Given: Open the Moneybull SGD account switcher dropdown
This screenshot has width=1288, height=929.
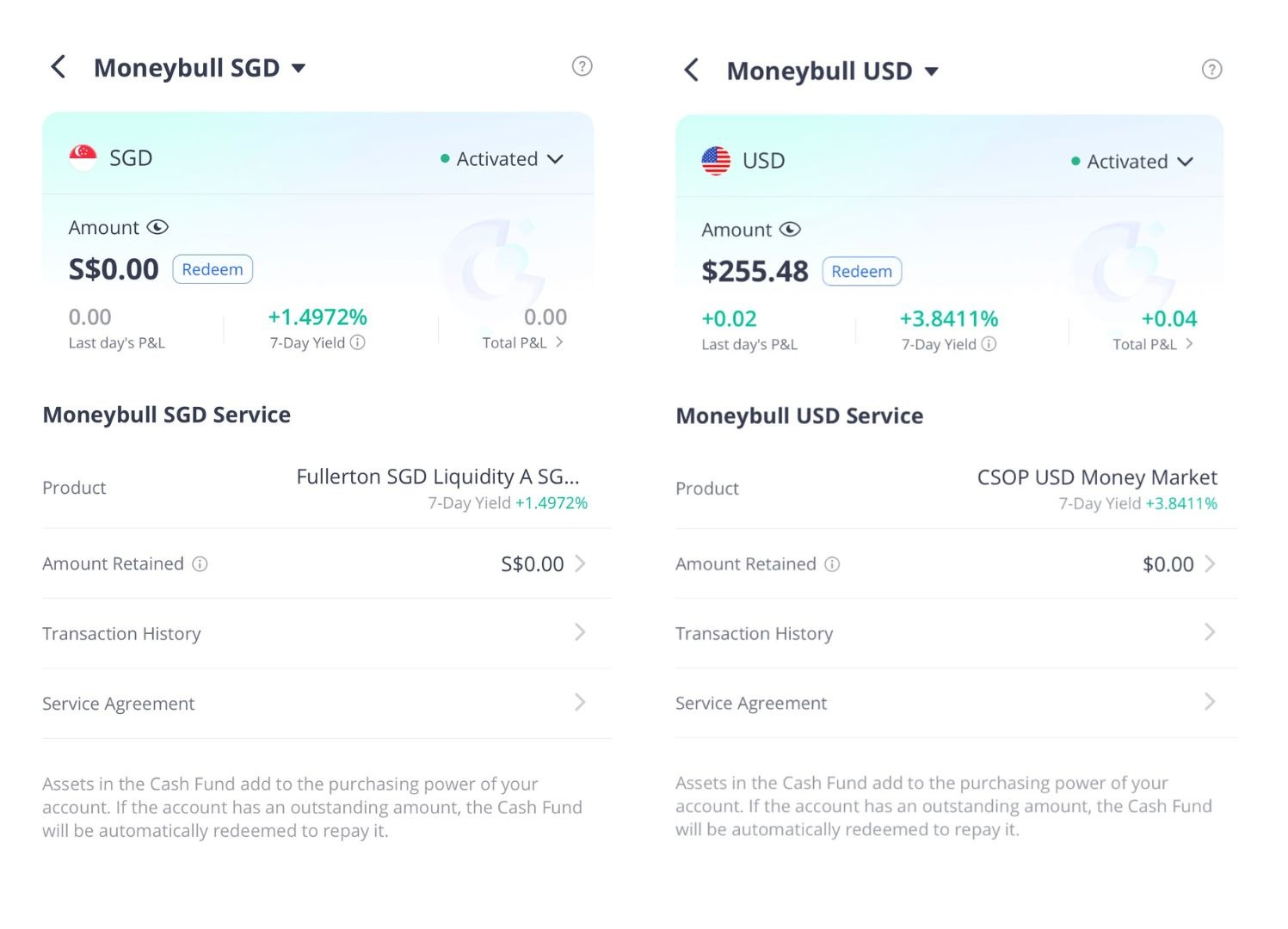Looking at the screenshot, I should 300,67.
